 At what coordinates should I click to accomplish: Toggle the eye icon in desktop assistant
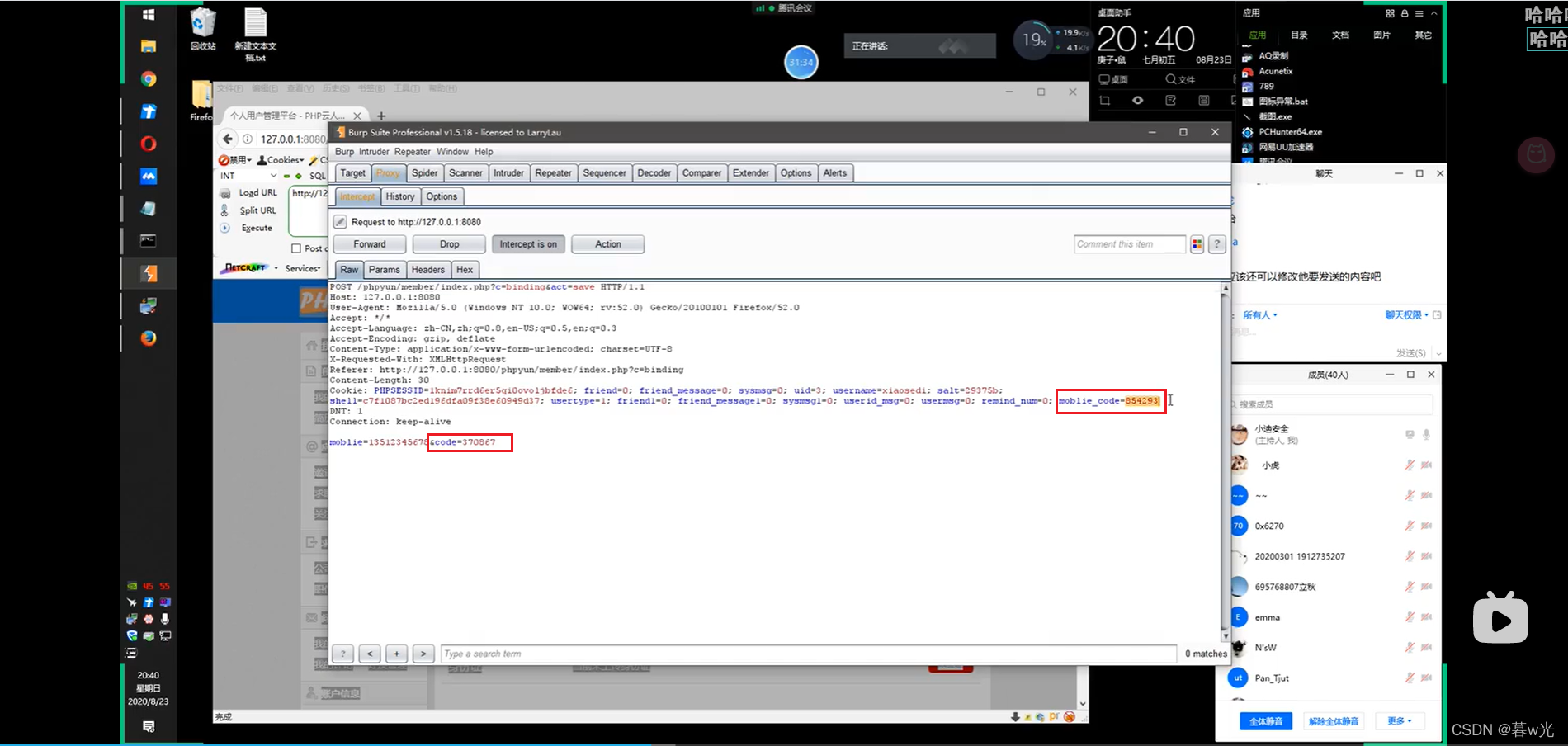(x=1138, y=101)
